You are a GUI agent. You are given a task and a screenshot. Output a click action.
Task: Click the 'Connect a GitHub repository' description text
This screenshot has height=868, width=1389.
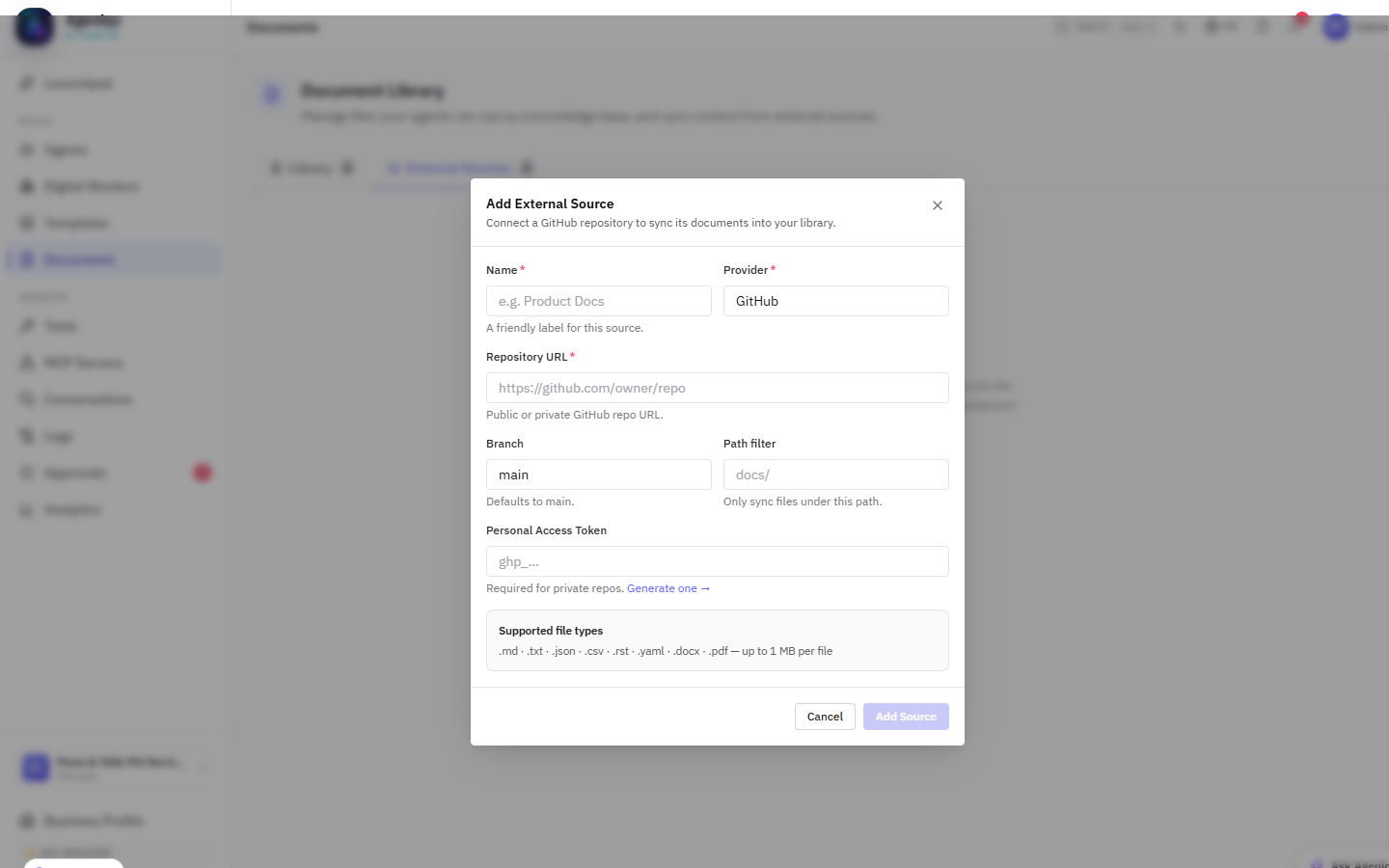tap(661, 223)
